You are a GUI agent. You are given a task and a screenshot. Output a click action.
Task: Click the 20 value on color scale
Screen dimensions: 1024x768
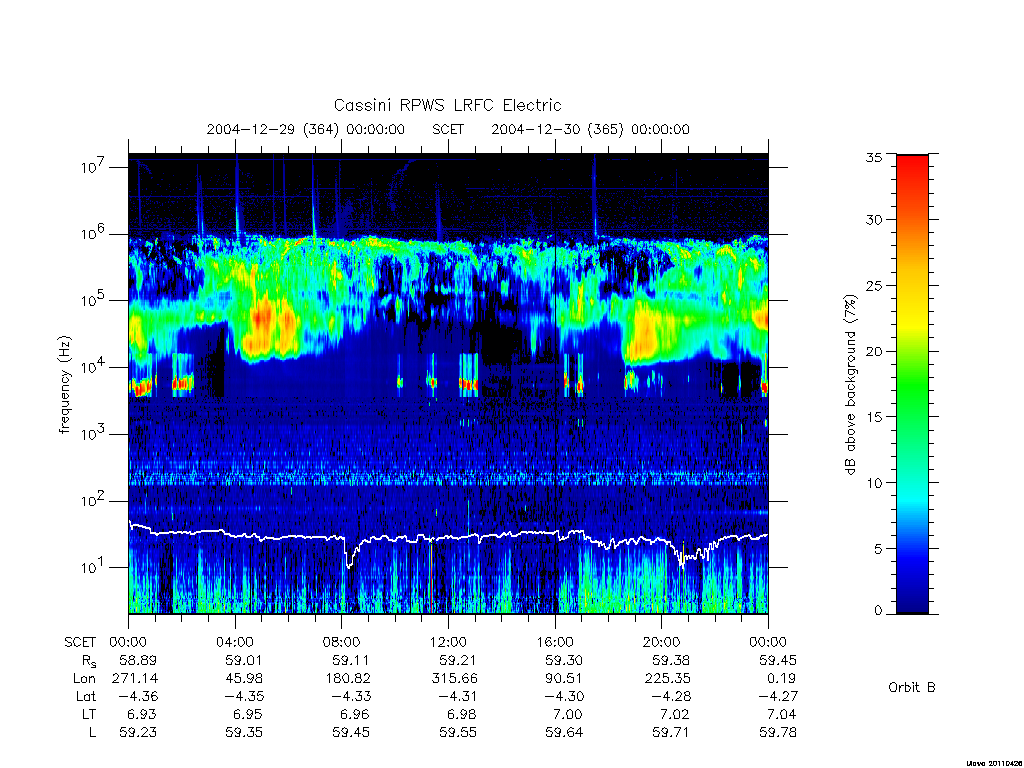click(873, 351)
